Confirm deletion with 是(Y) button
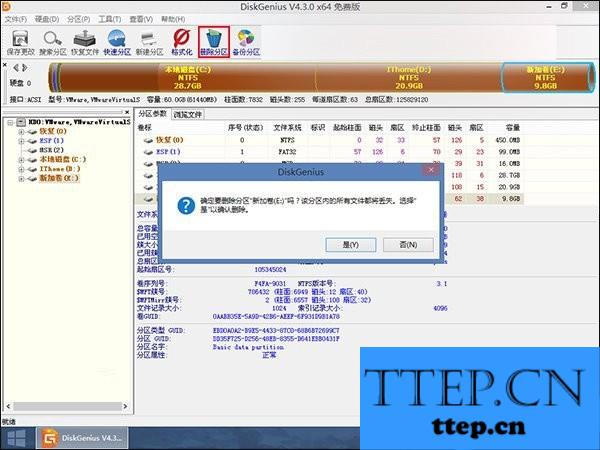This screenshot has width=600, height=450. [x=351, y=245]
